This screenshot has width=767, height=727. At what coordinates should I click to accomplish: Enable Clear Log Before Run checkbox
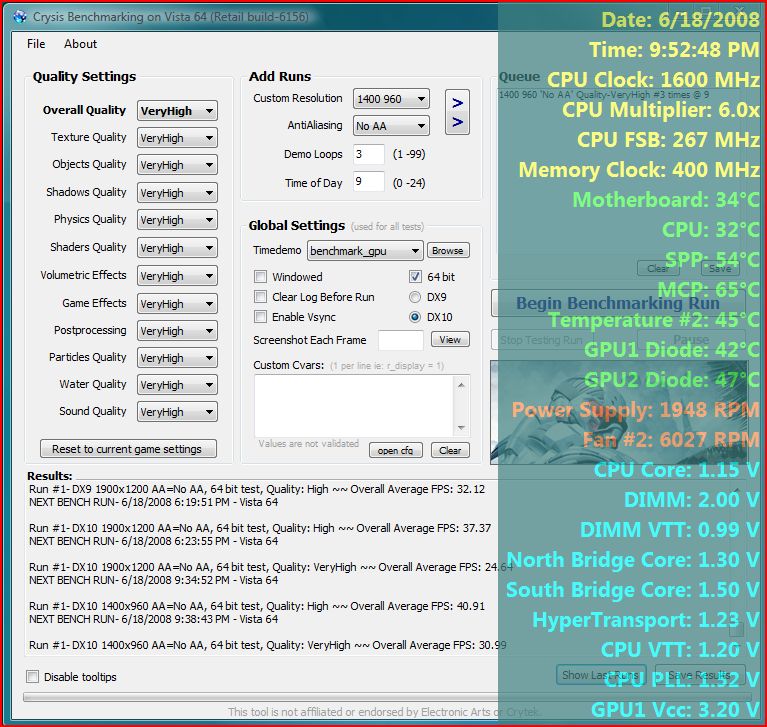(260, 296)
